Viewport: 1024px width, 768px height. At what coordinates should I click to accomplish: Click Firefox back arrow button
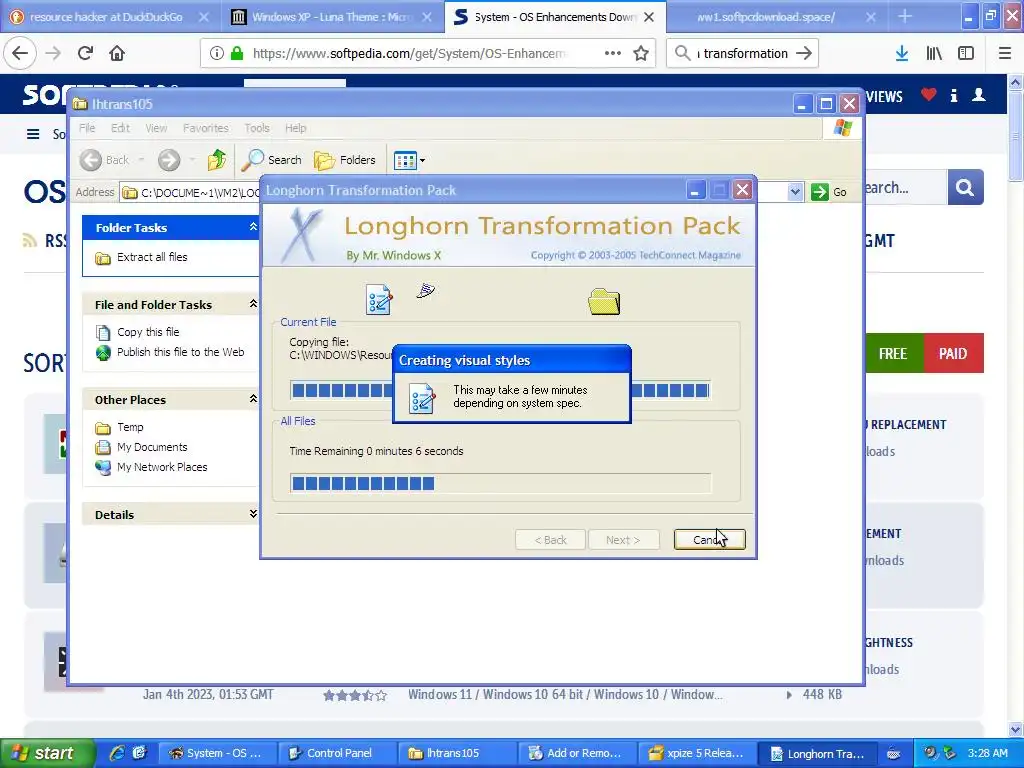tap(20, 53)
